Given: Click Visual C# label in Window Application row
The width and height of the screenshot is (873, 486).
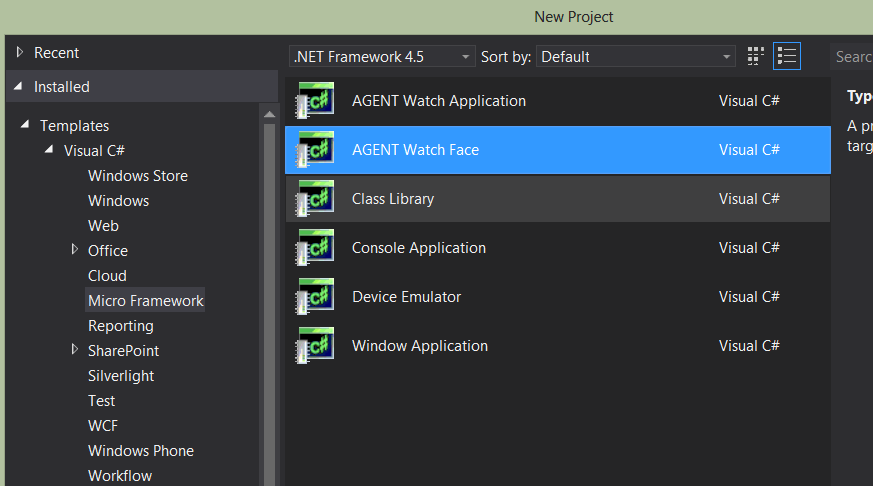Looking at the screenshot, I should (749, 346).
